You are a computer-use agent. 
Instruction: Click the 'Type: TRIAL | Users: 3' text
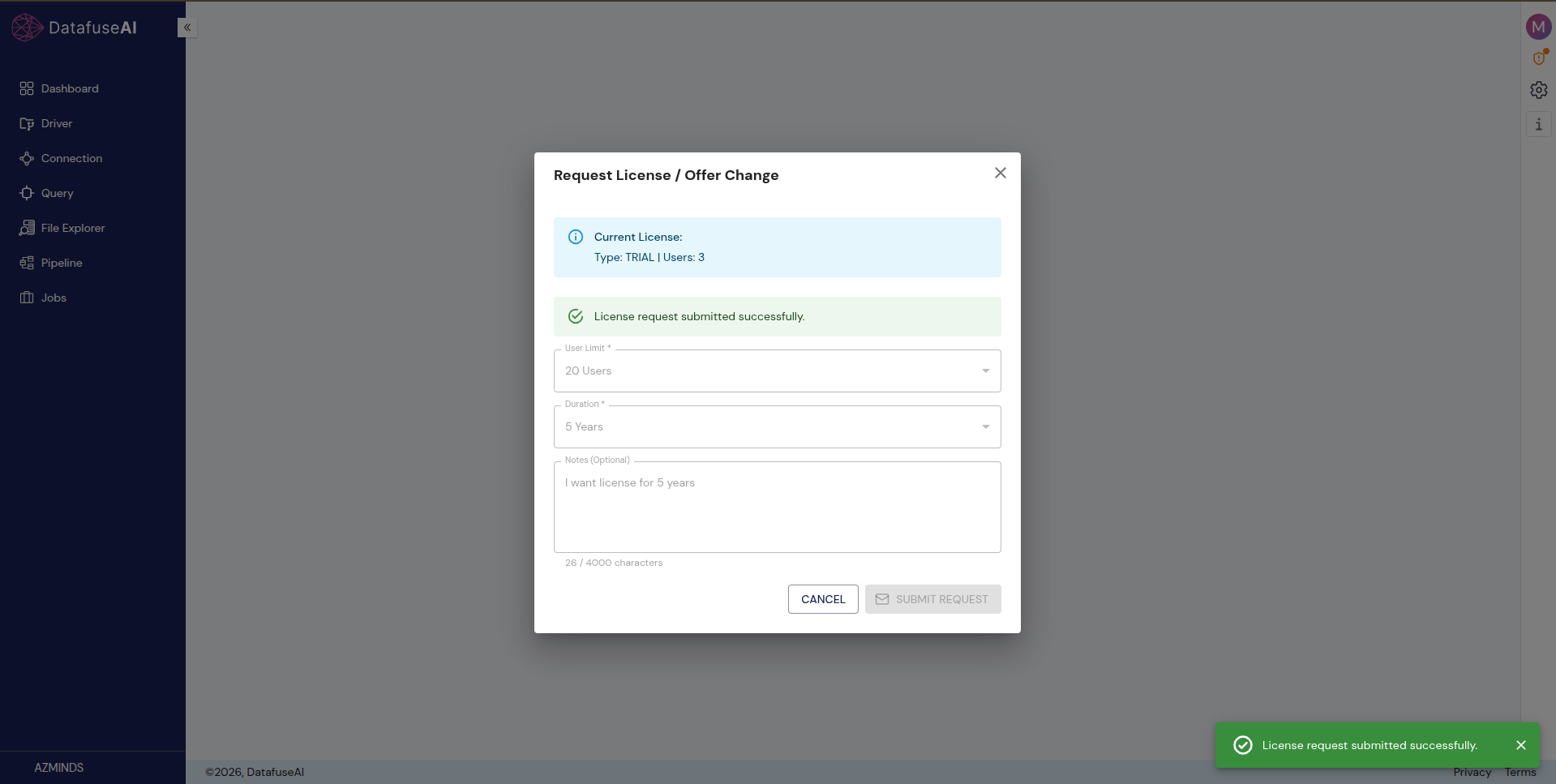pyautogui.click(x=649, y=257)
